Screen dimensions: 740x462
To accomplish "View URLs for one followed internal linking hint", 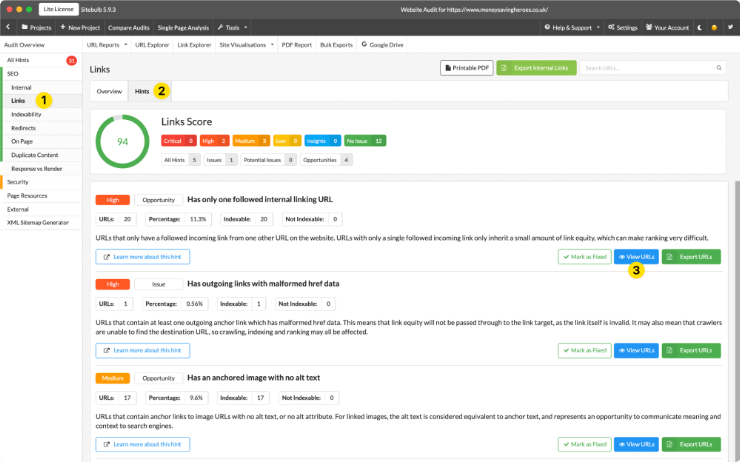I will (x=636, y=257).
